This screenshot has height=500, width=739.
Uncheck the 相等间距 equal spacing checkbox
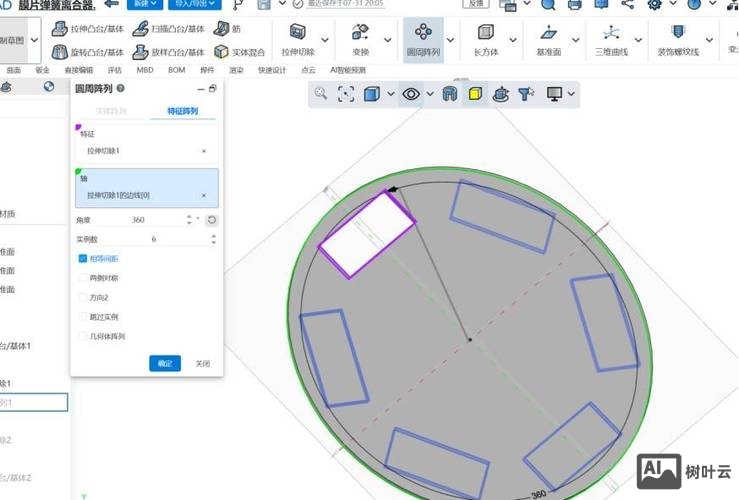[82, 258]
